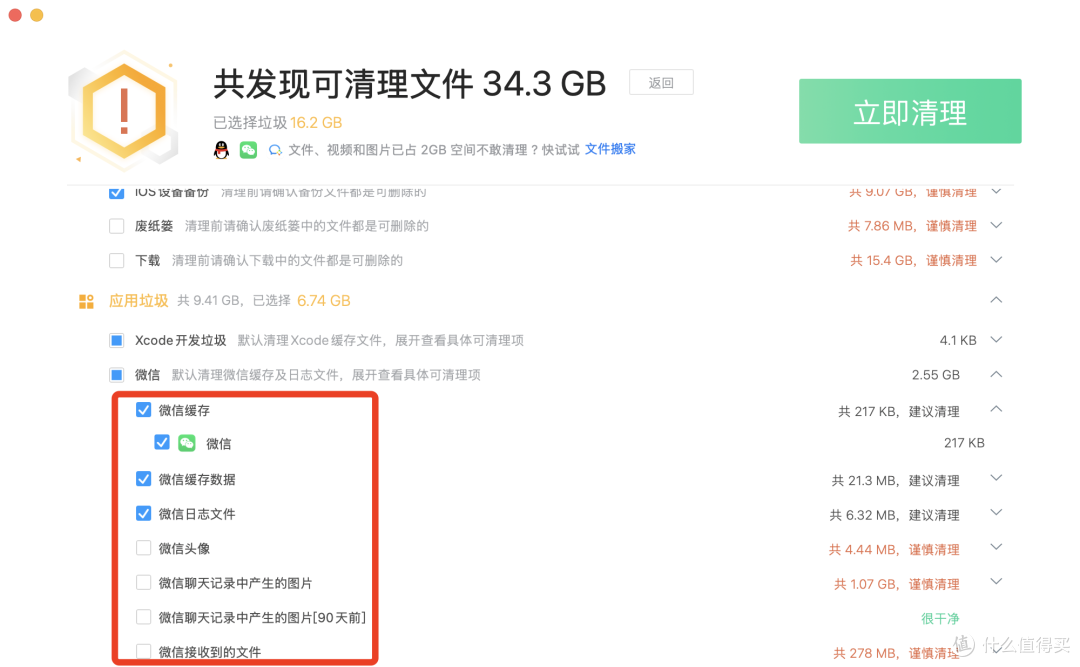Check 微信聊天记录中产生的图片 for cleaning
This screenshot has height=667, width=1080.
pos(143,583)
